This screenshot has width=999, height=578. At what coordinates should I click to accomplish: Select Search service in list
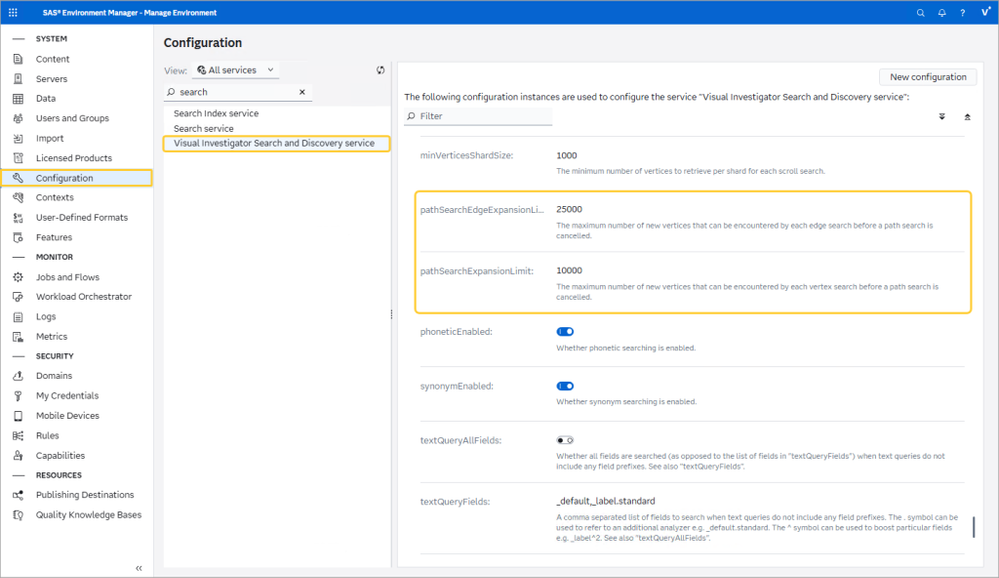(203, 128)
